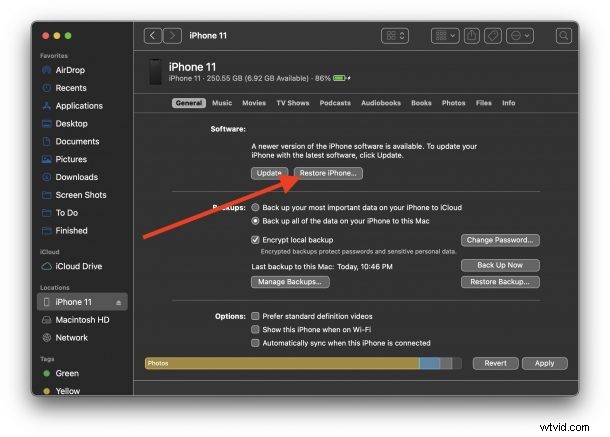This screenshot has height=437, width=610.
Task: Click the Apply button
Action: (544, 363)
